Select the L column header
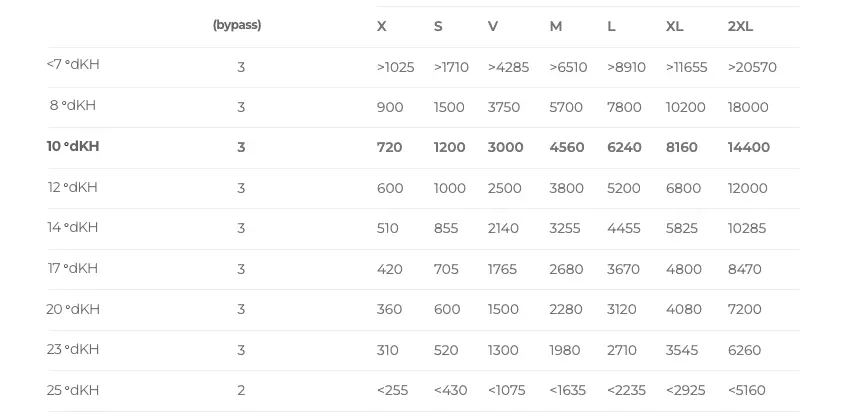Viewport: 848px width, 414px height. click(x=611, y=27)
